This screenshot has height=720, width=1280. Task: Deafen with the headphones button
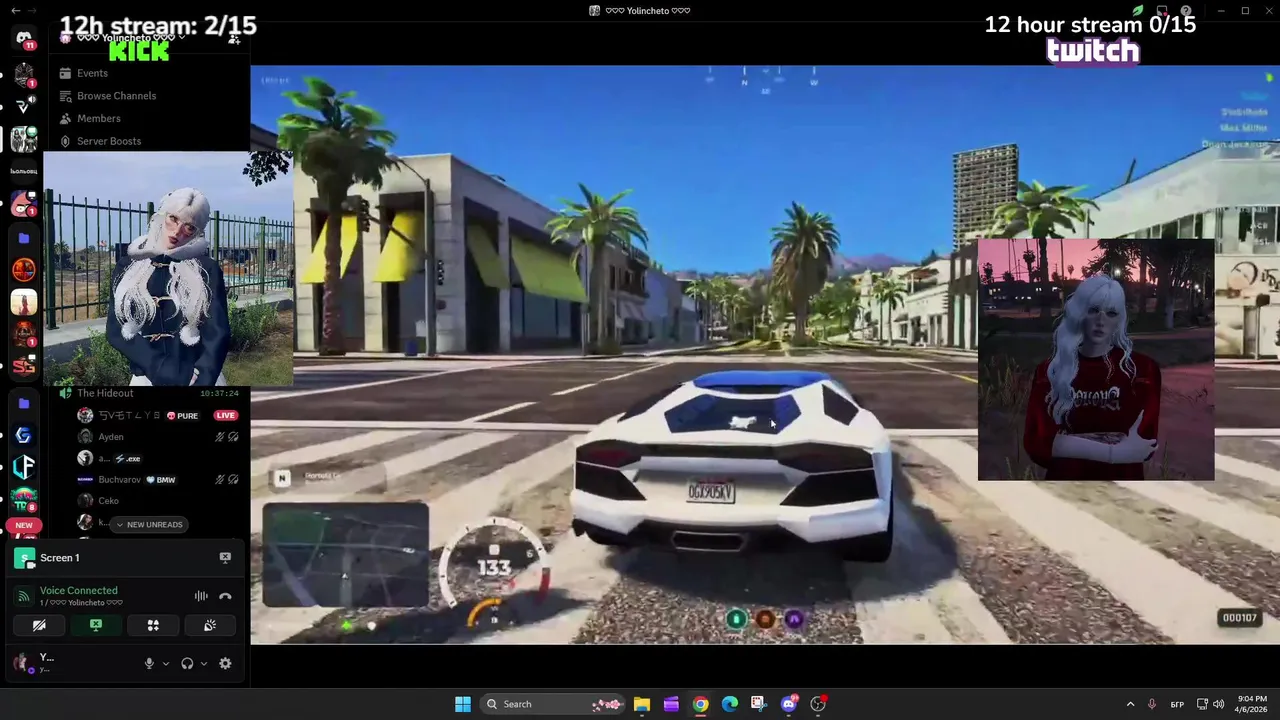[187, 663]
